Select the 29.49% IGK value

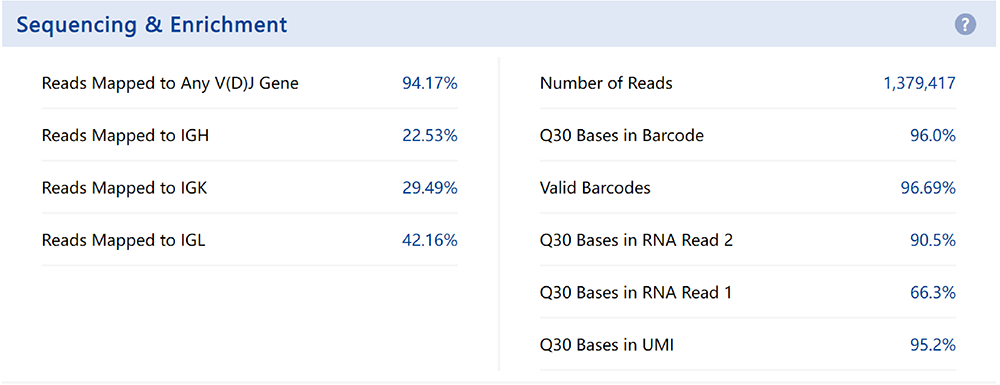(430, 188)
